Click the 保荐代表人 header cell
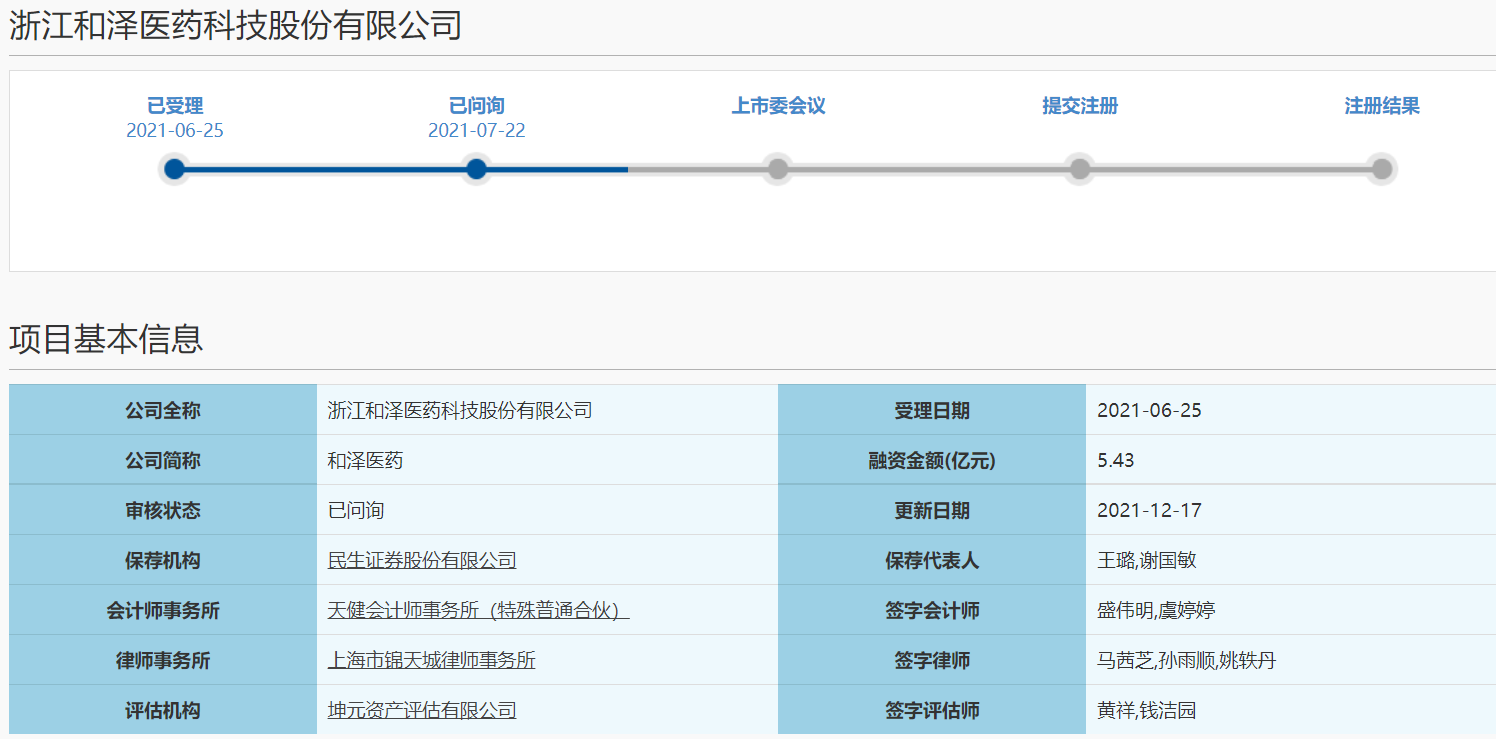This screenshot has height=739, width=1496. coord(932,560)
